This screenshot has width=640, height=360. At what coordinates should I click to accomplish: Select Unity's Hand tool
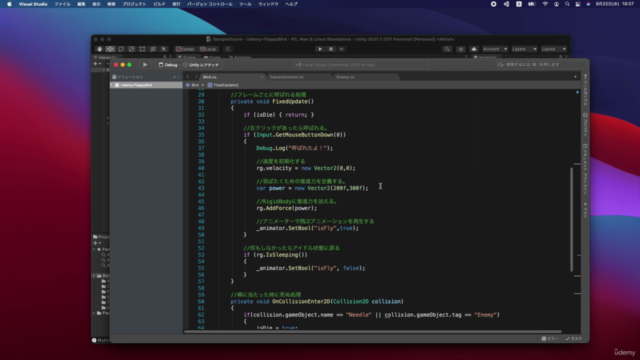(x=100, y=49)
